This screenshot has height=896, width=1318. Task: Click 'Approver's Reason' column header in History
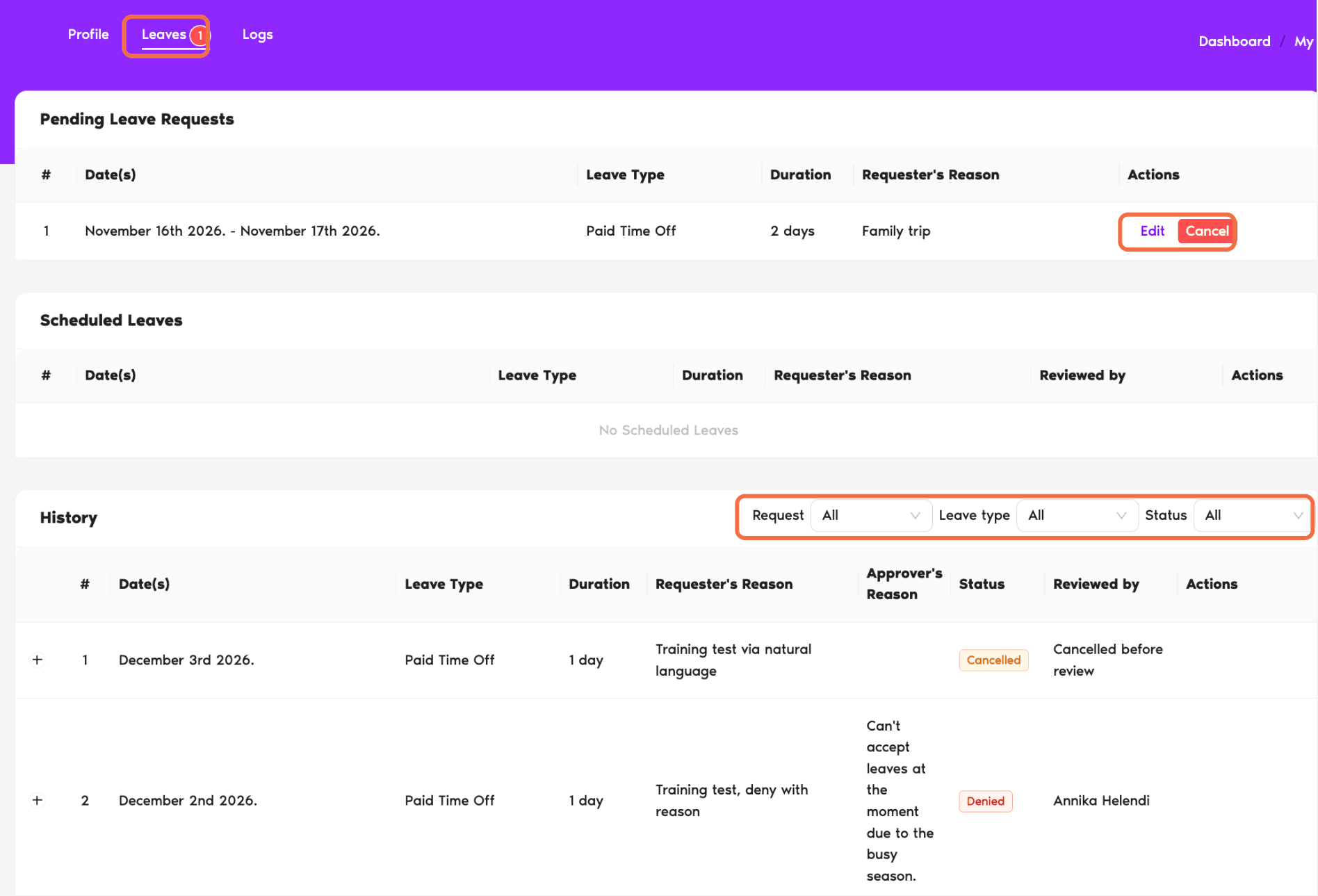click(x=904, y=584)
